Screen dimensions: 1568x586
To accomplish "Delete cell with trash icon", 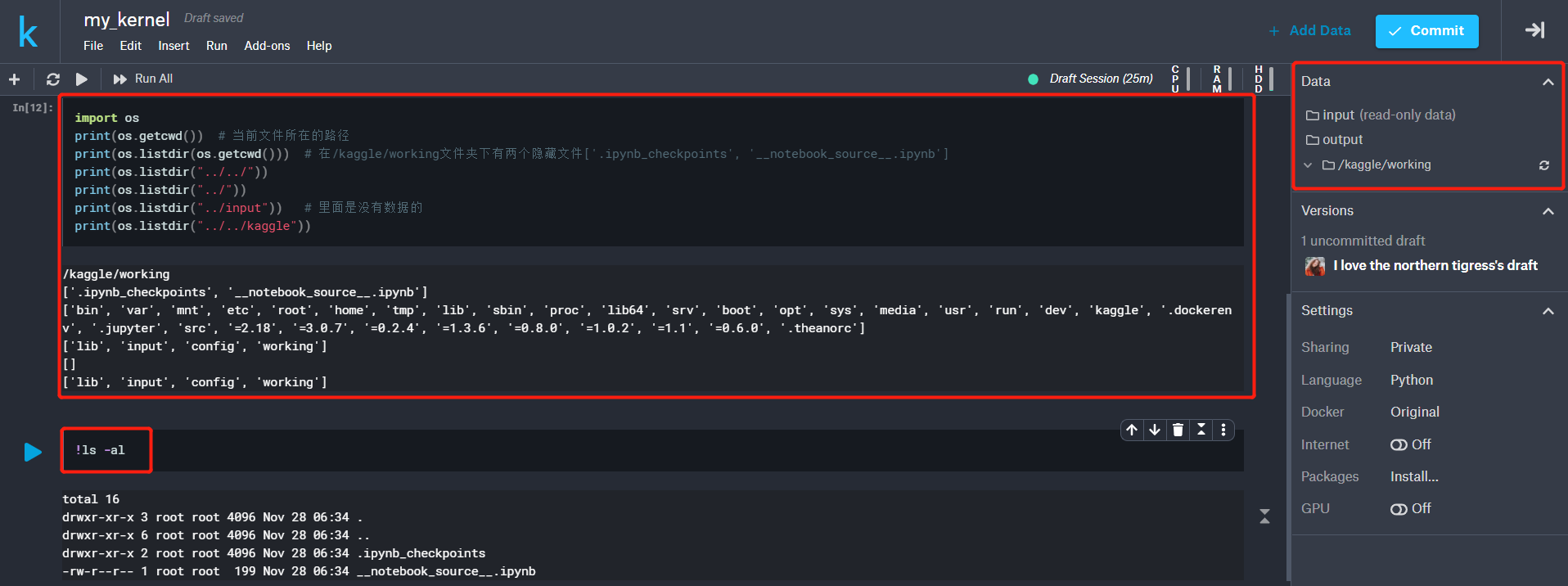I will point(1178,430).
